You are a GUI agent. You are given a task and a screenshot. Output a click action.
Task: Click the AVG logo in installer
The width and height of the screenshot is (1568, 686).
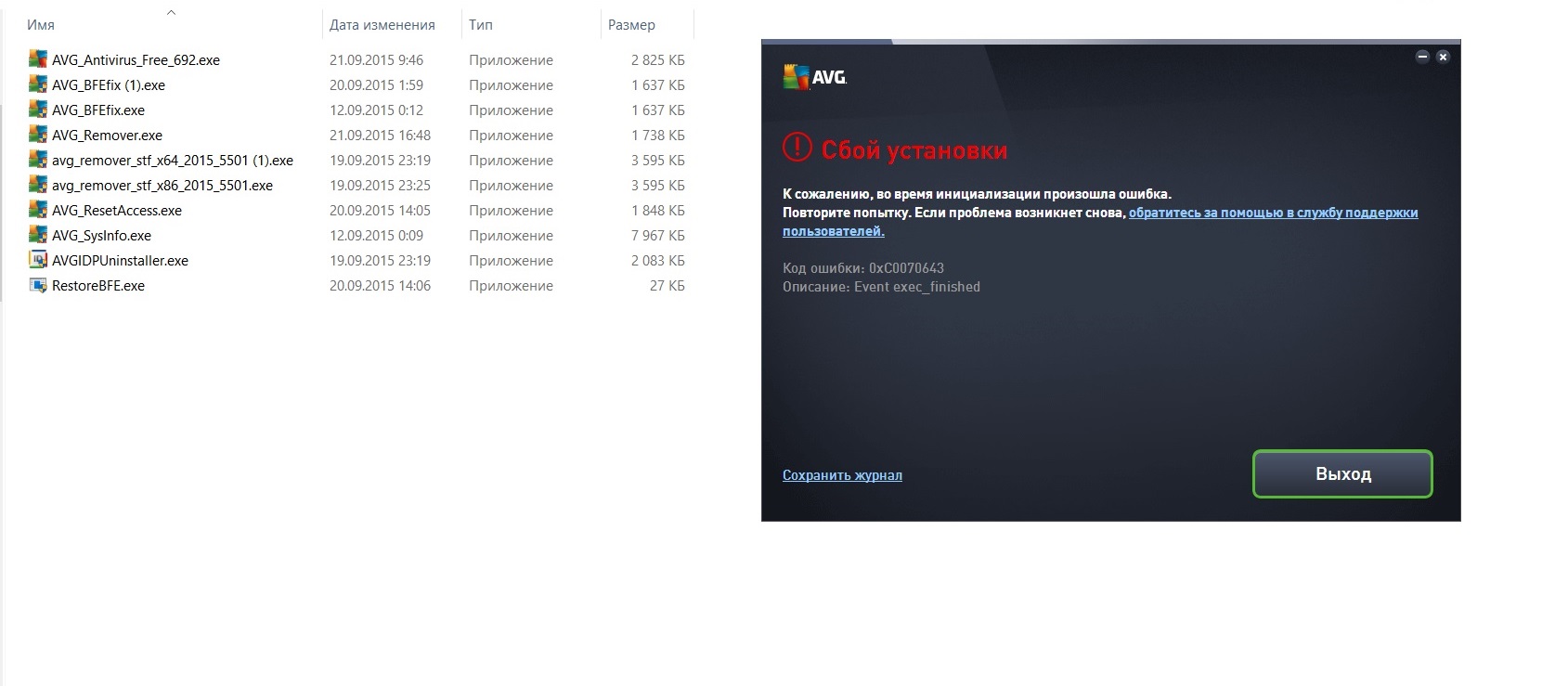[x=815, y=77]
